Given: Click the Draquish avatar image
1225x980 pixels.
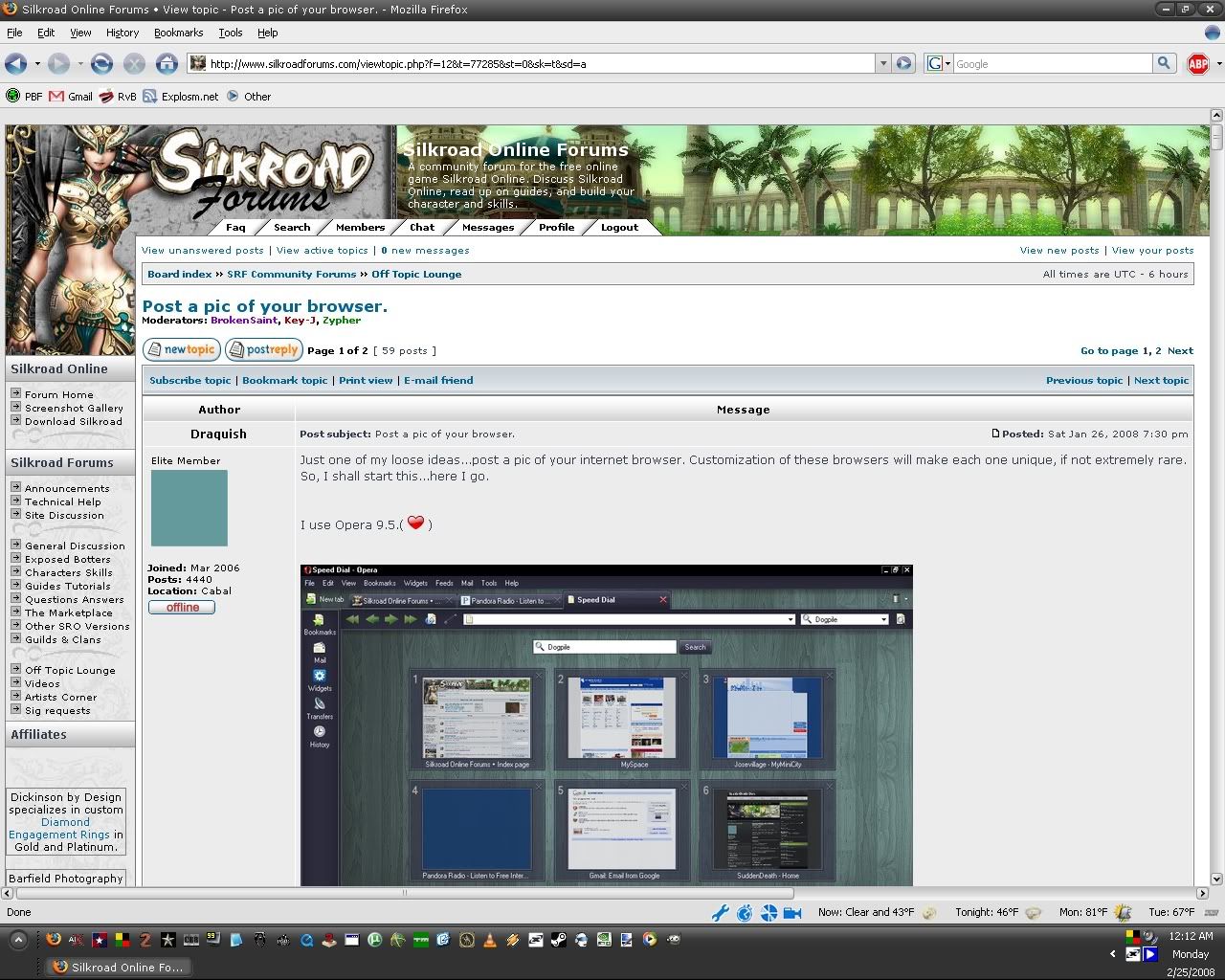Looking at the screenshot, I should point(189,508).
